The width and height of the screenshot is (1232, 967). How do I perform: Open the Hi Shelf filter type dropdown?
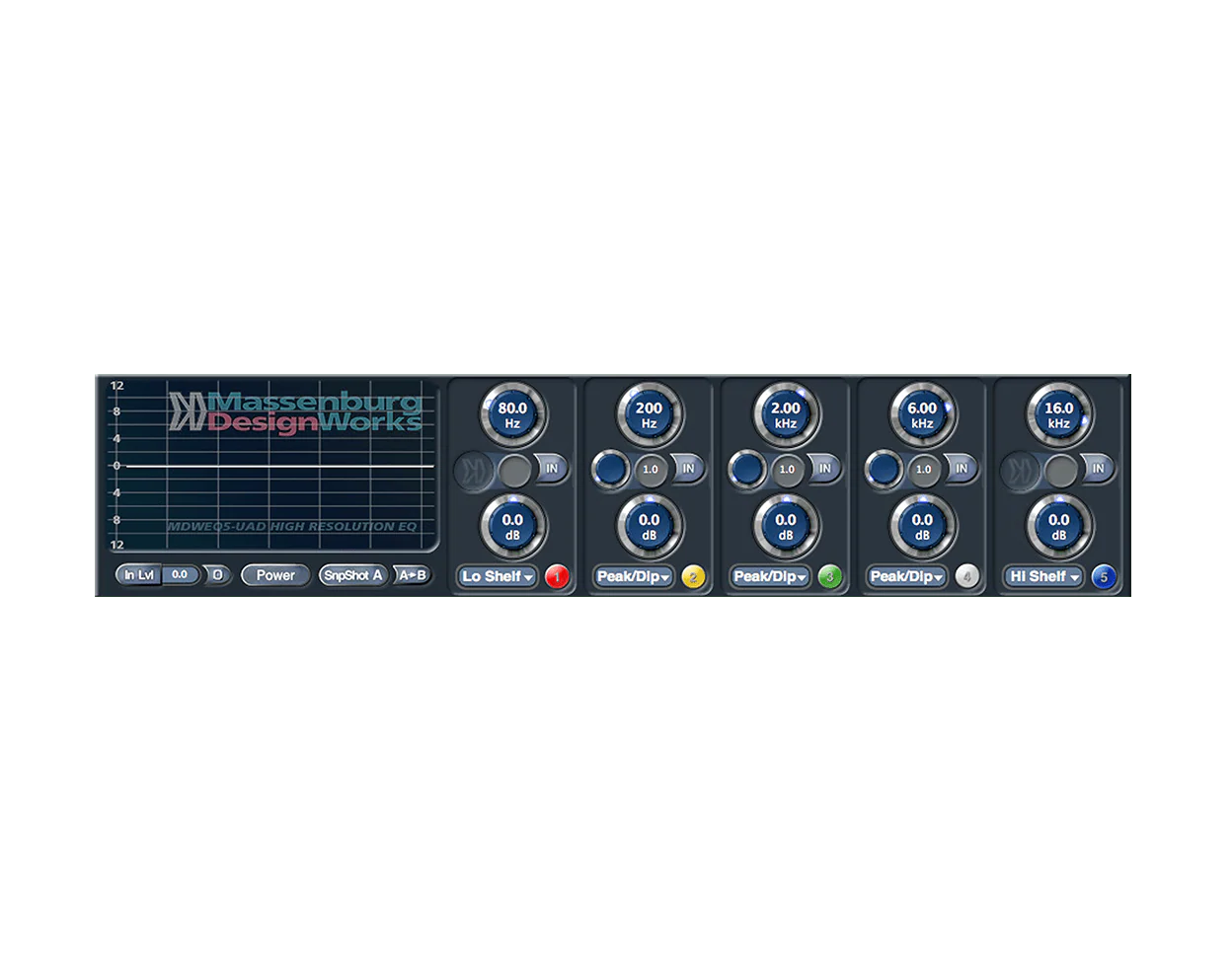[x=1043, y=577]
